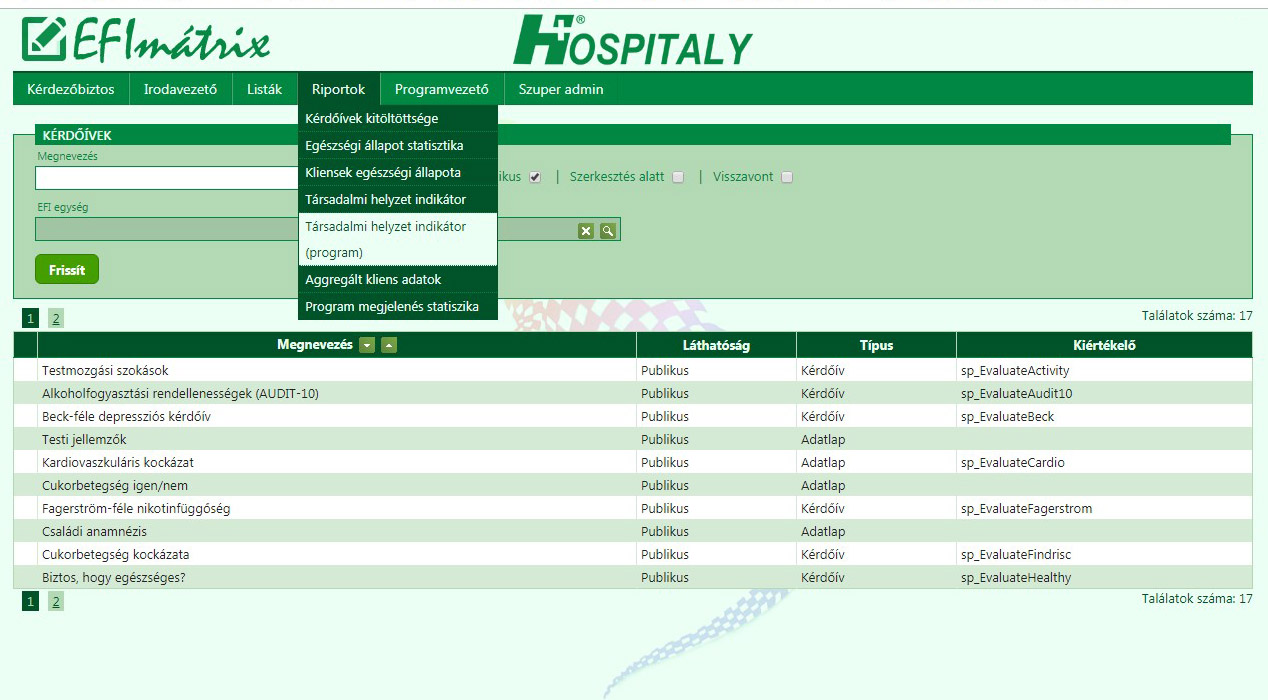The height and width of the screenshot is (700, 1268).
Task: Open the Riportok menu
Action: coord(339,89)
